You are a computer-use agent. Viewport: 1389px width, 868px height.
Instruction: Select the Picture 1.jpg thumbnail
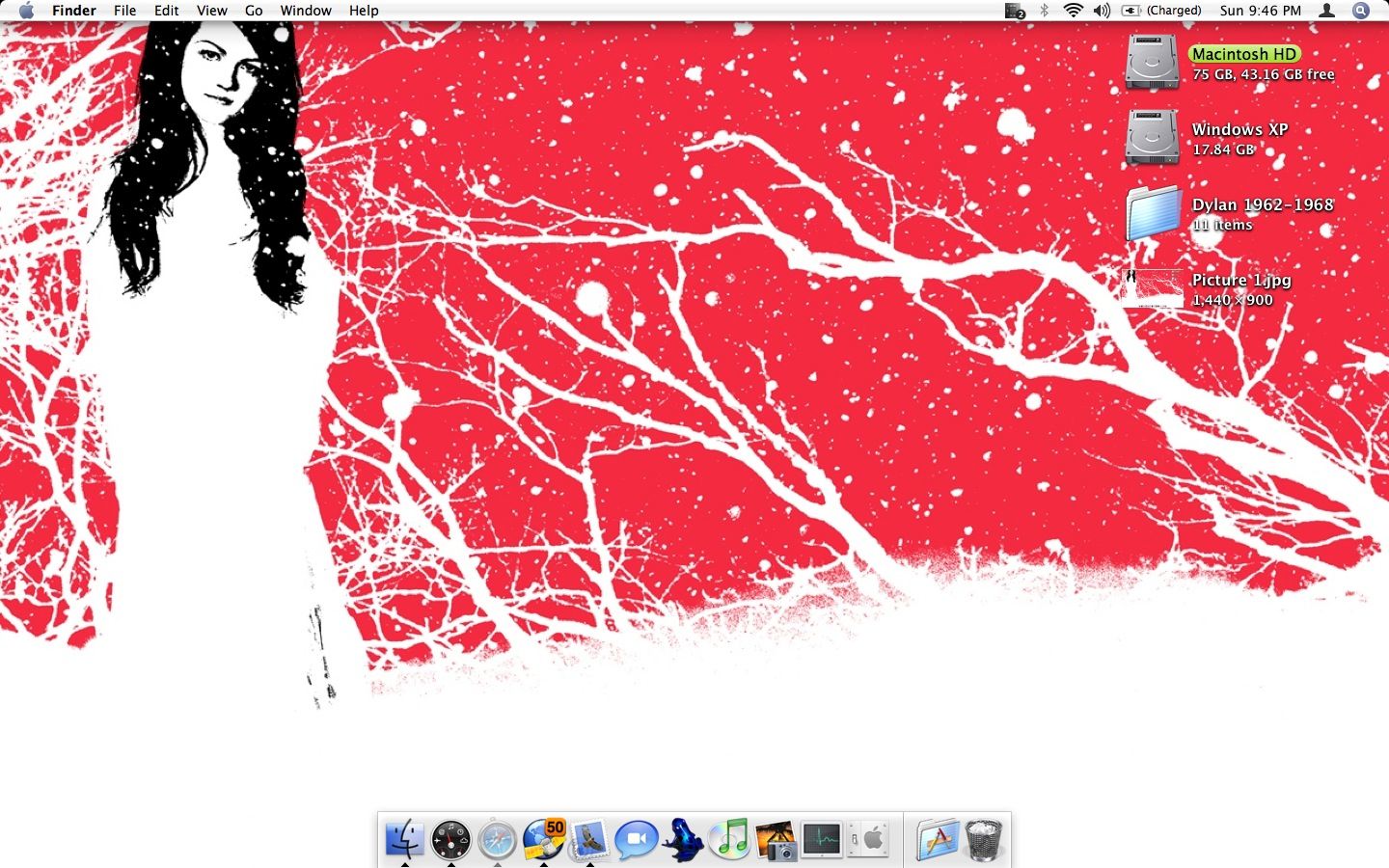pos(1152,288)
